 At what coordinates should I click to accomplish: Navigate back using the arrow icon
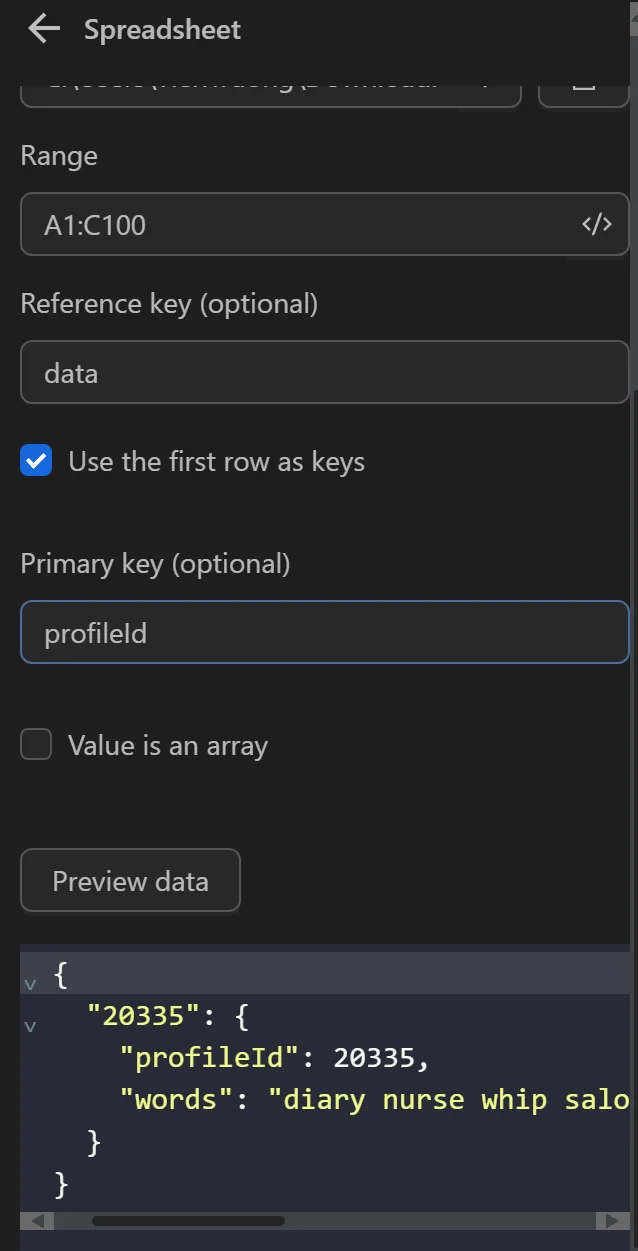point(42,28)
